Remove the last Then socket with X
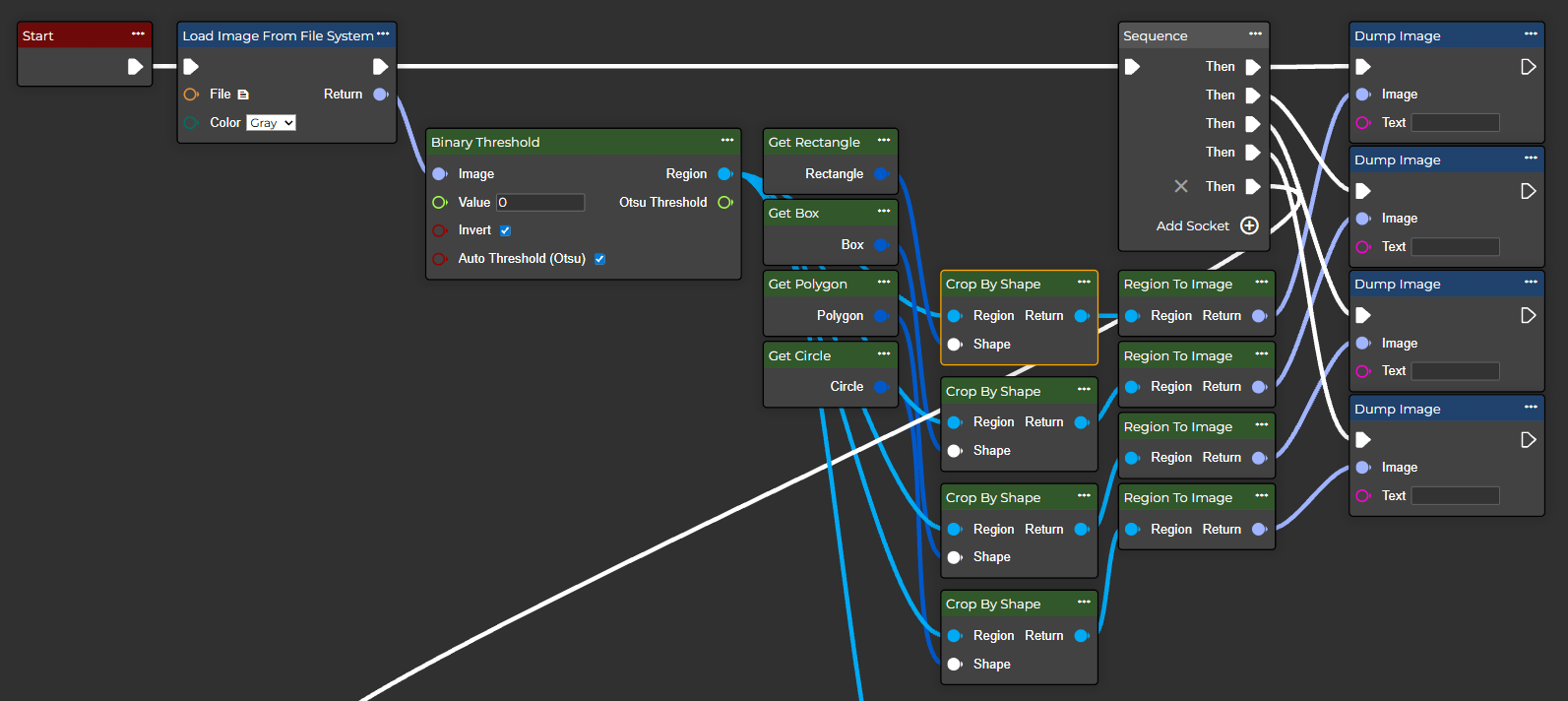 tap(1181, 186)
